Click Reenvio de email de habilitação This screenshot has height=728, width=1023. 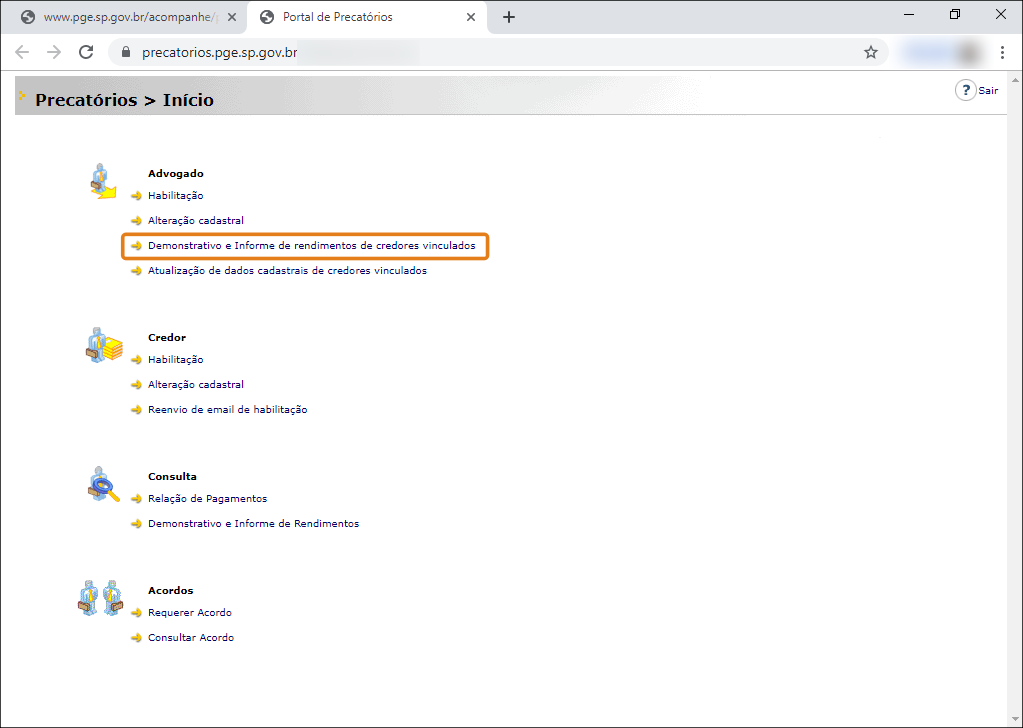click(227, 410)
